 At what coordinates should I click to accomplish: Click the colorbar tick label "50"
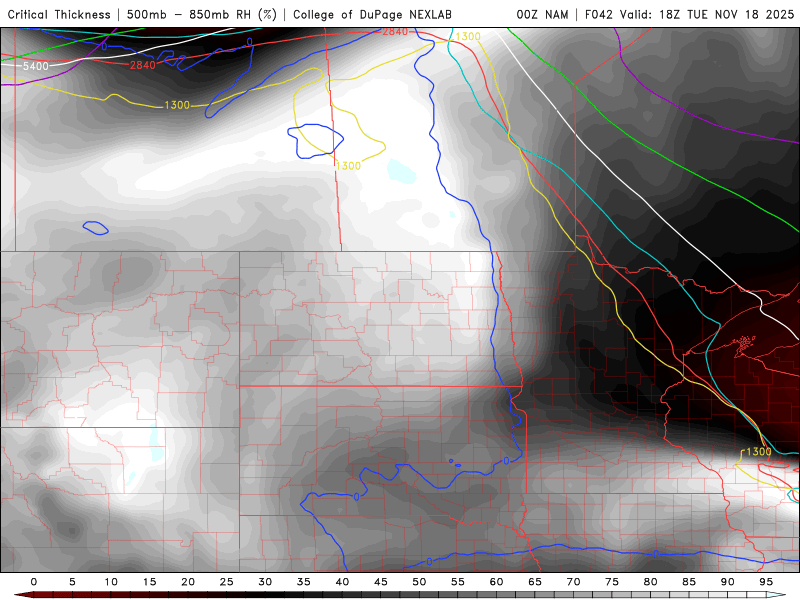[x=419, y=582]
